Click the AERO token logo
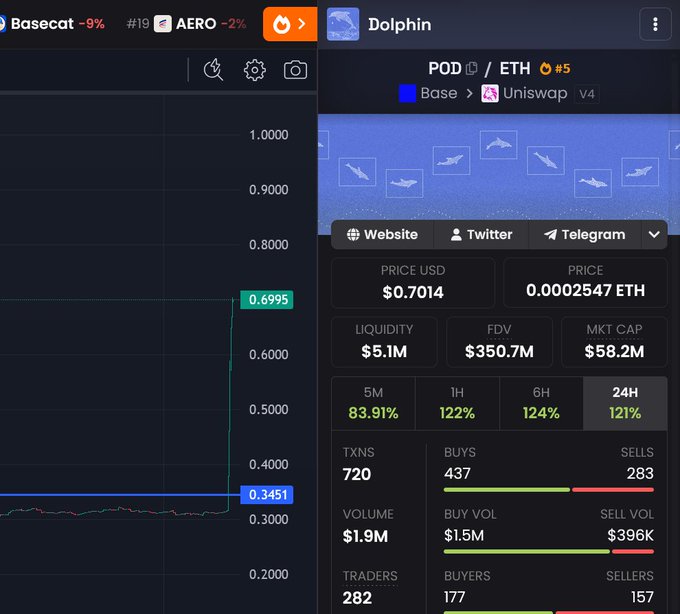Screen dimensions: 680x614 tap(163, 23)
